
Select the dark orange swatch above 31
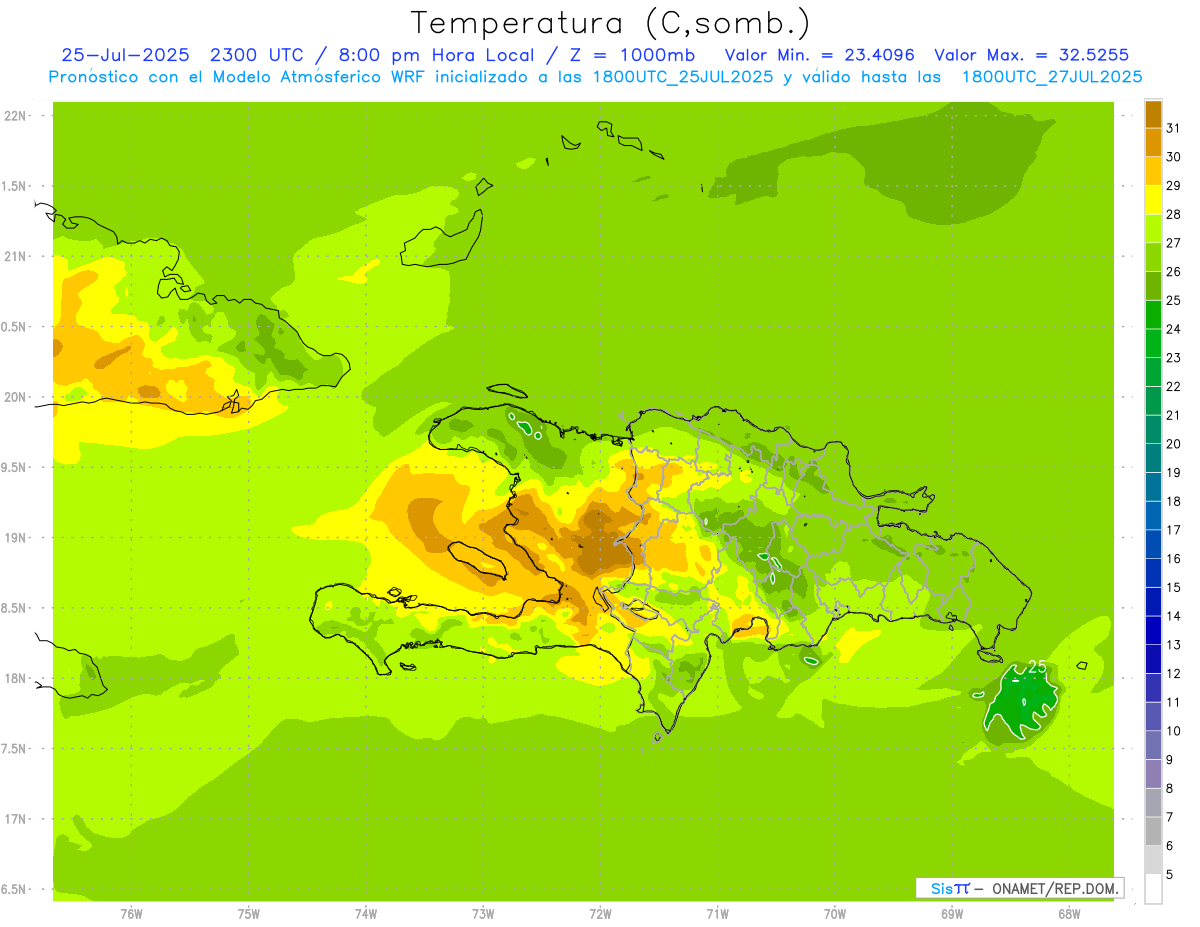pos(1153,114)
